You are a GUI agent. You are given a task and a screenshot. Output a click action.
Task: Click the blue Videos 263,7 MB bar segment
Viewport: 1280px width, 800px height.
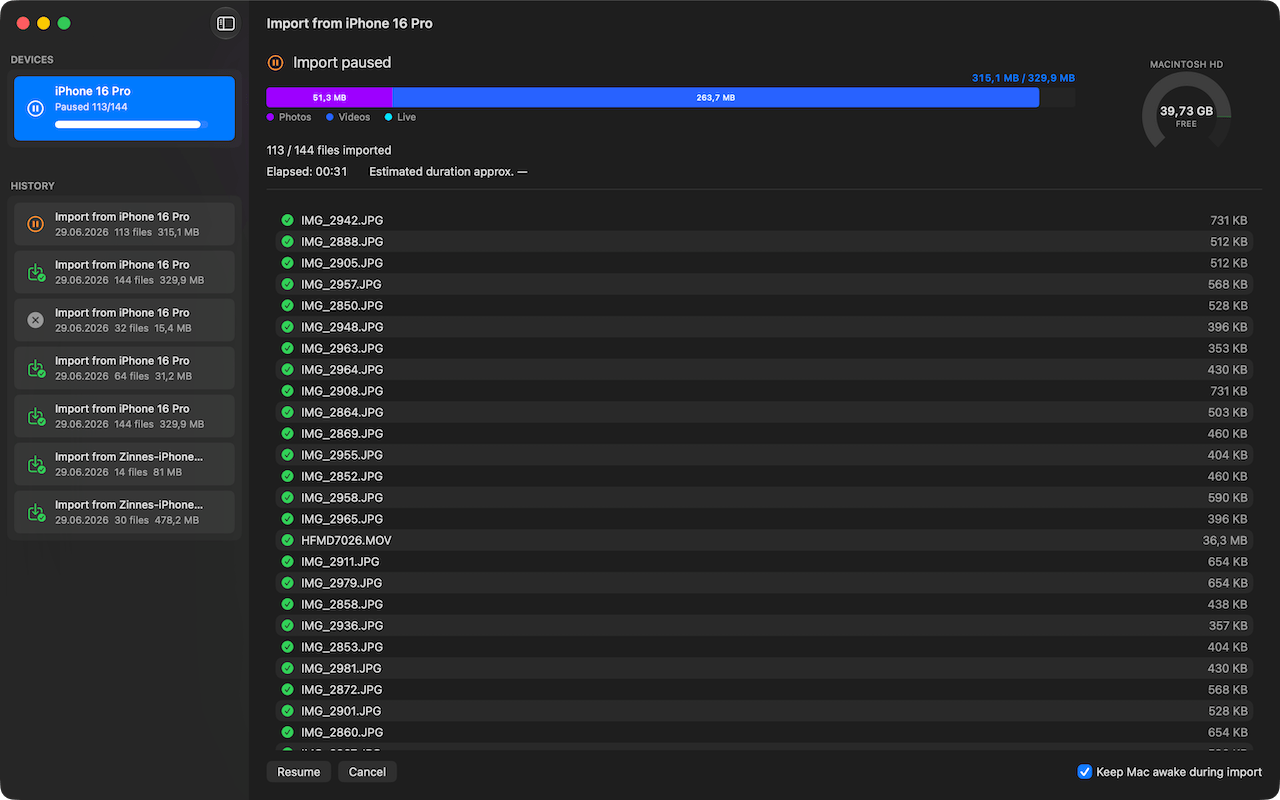(x=715, y=97)
